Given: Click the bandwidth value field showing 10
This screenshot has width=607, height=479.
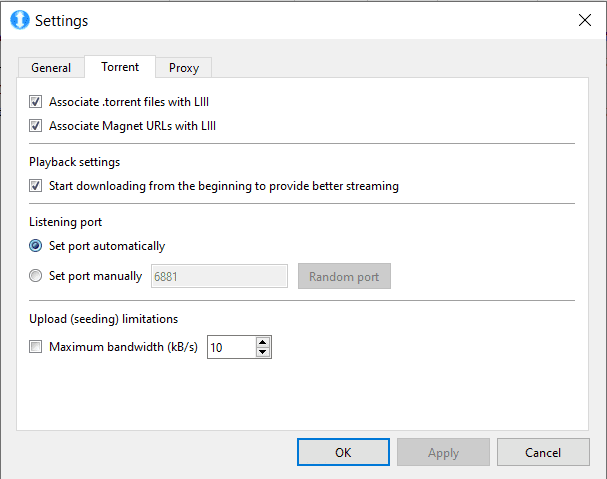Looking at the screenshot, I should pyautogui.click(x=231, y=347).
